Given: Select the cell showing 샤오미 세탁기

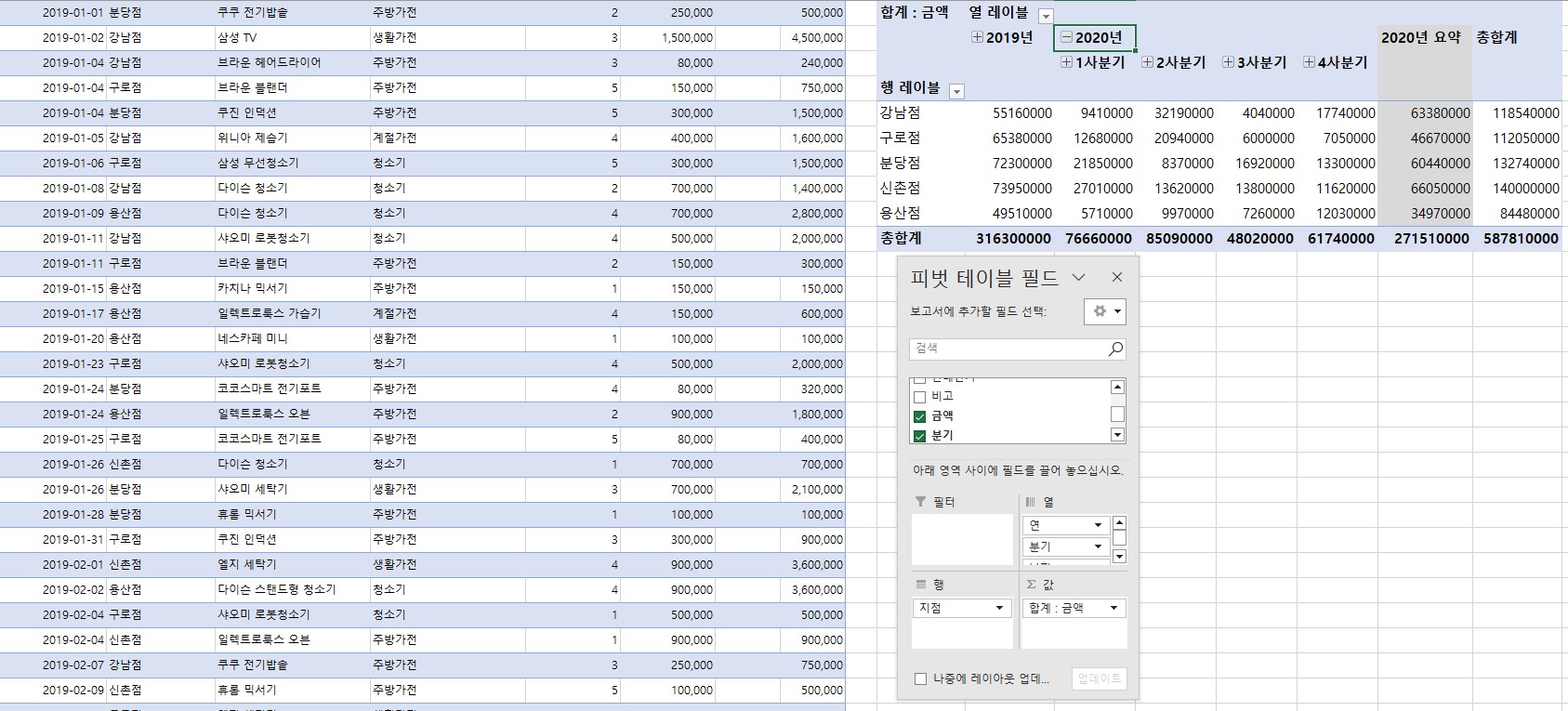Looking at the screenshot, I should 292,489.
